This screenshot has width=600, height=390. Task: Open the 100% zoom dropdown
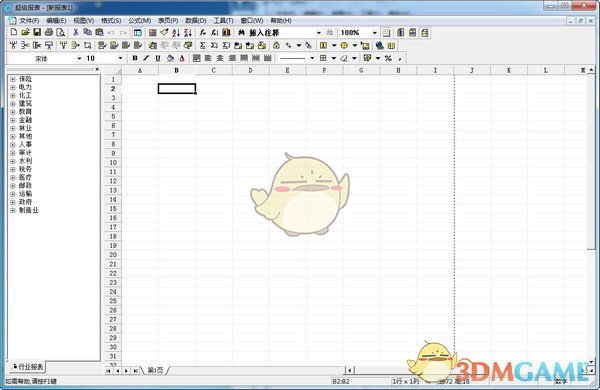375,33
